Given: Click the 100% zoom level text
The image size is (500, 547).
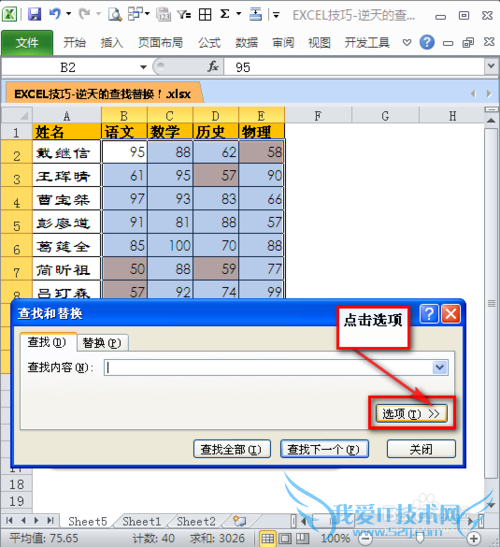Looking at the screenshot, I should [x=335, y=538].
